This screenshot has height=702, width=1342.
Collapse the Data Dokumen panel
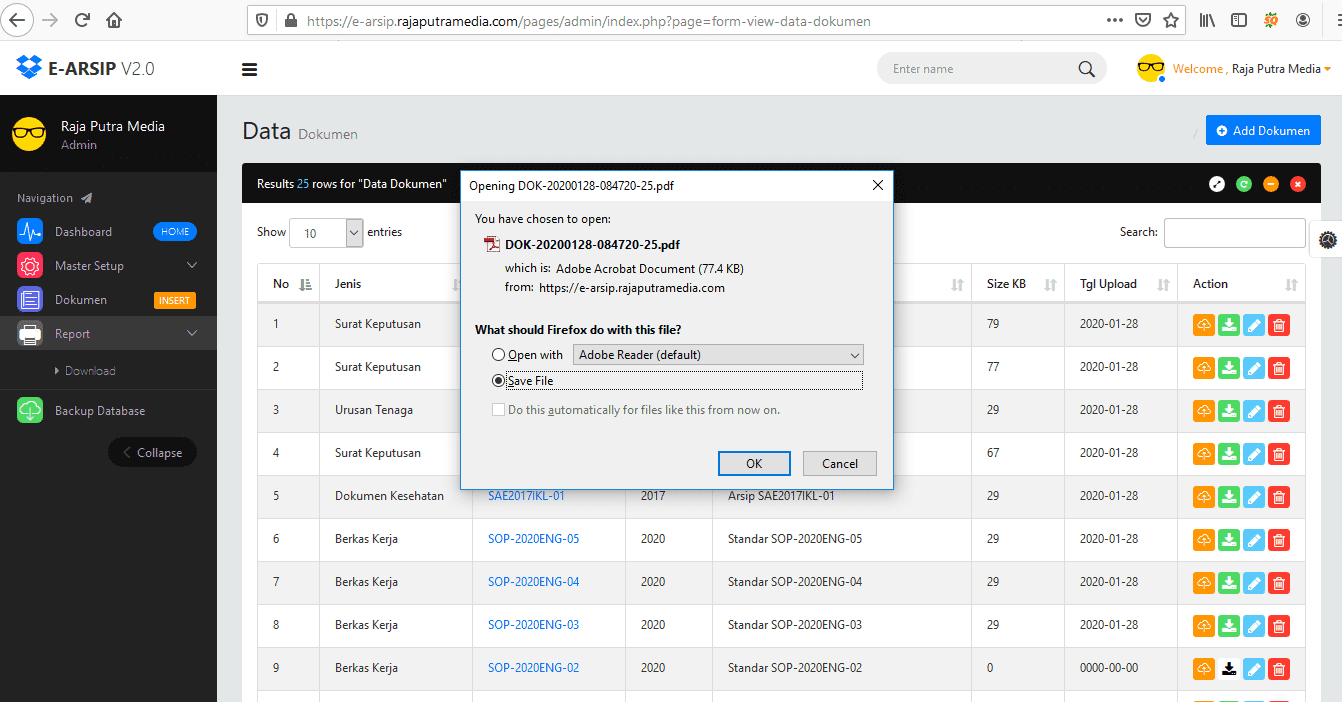pyautogui.click(x=1271, y=184)
